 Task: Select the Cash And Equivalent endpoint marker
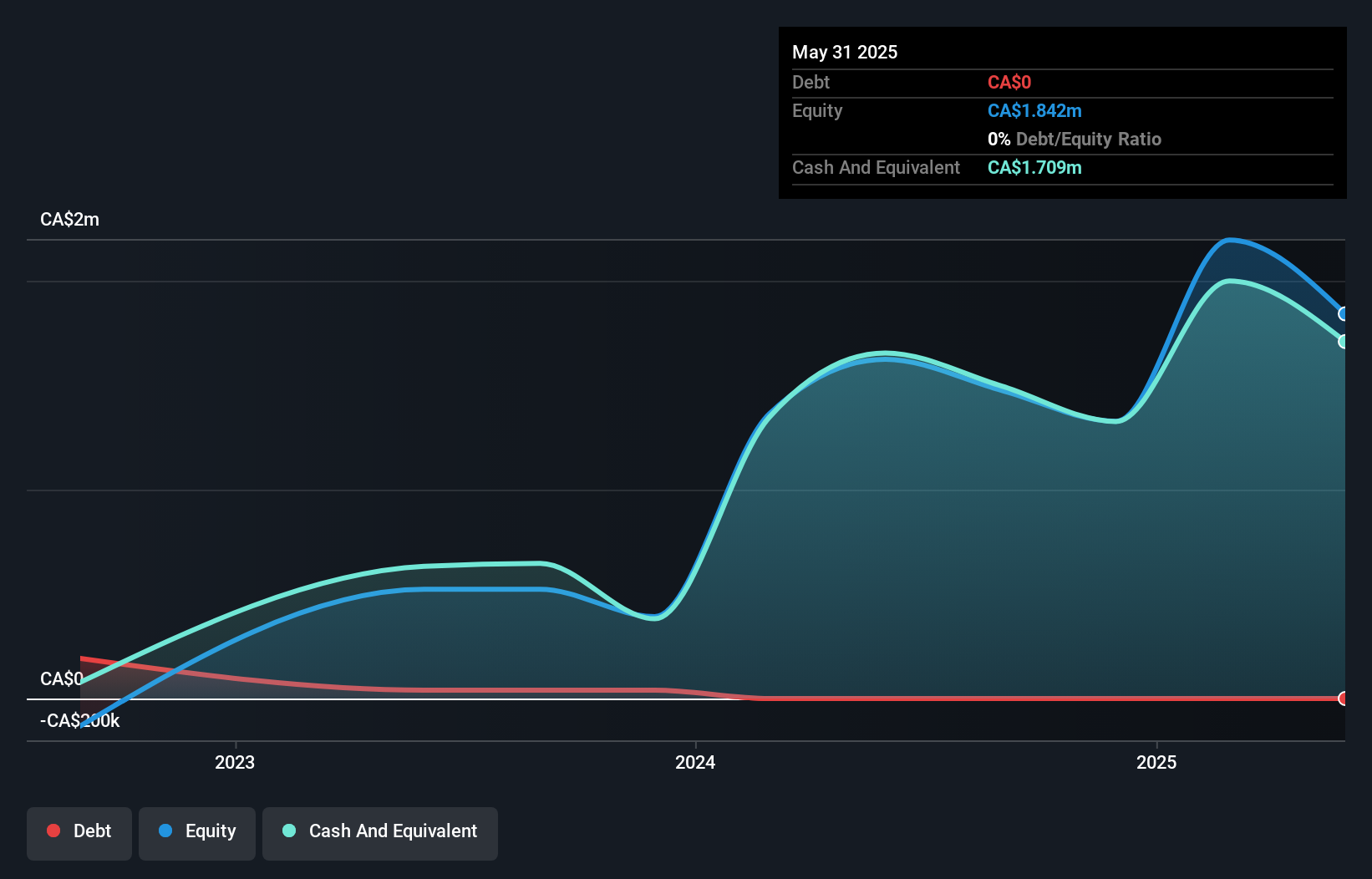pos(1343,342)
